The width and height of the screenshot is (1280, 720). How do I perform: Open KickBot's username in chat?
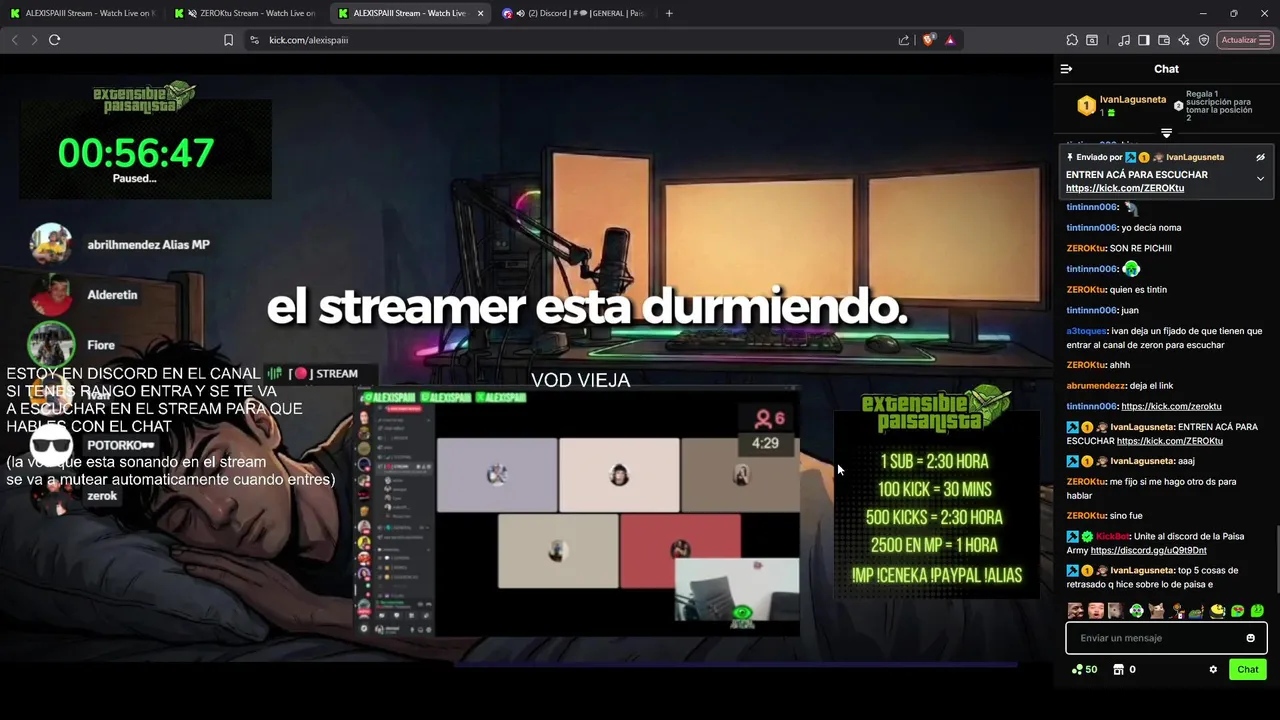[x=1113, y=536]
